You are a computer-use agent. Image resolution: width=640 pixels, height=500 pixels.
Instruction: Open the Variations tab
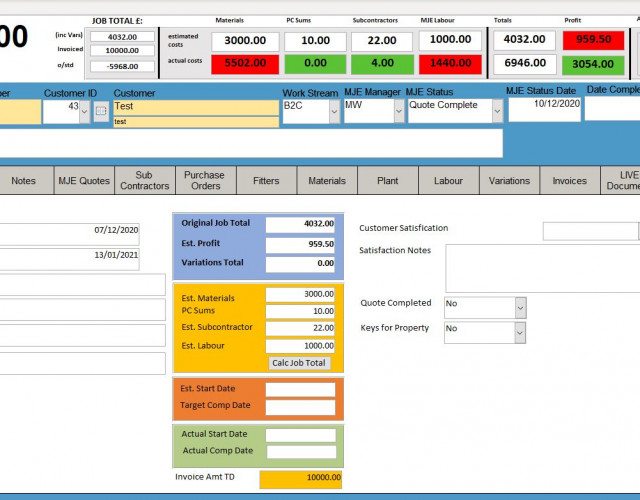click(509, 181)
